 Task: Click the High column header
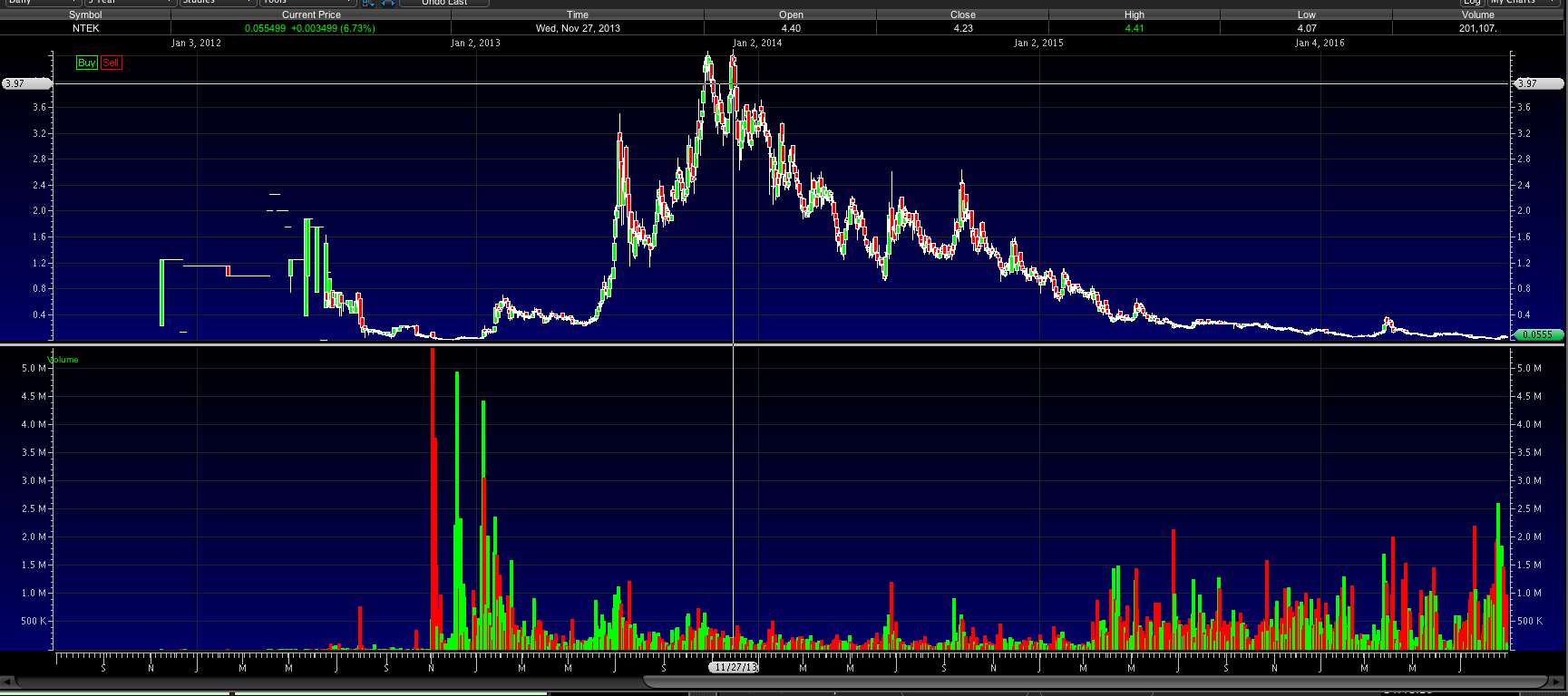tap(1135, 14)
